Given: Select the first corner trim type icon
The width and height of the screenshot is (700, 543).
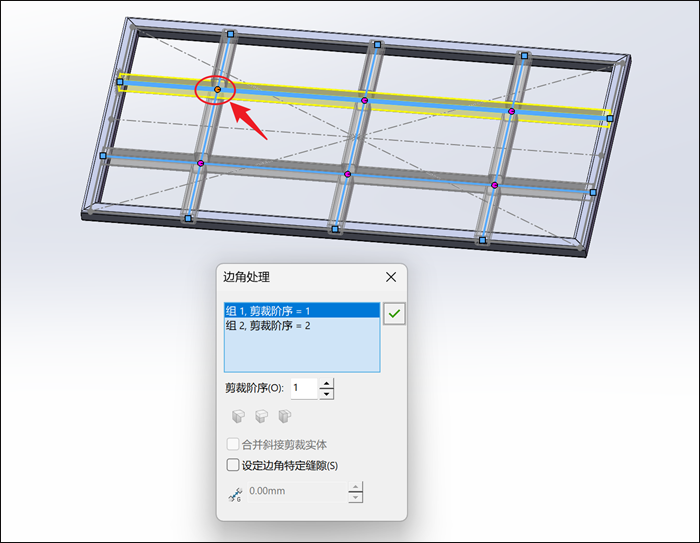Looking at the screenshot, I should tap(238, 417).
